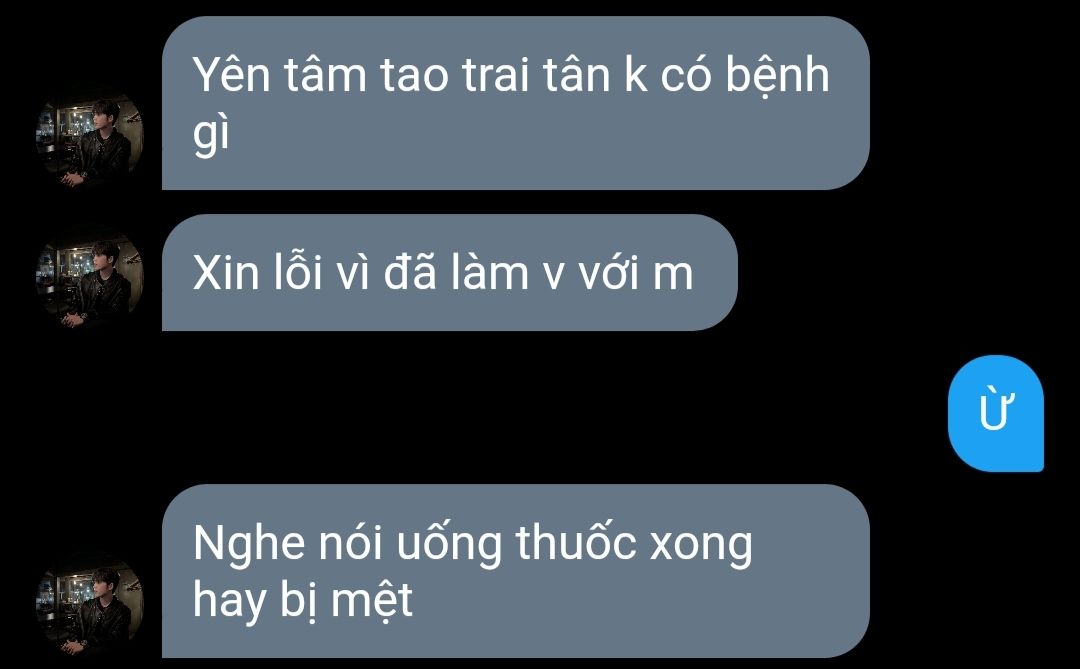Screen dimensions: 1080x669
Task: Open the avatar beside the "Yên tâm tao trai tân" message
Action: pos(89,138)
